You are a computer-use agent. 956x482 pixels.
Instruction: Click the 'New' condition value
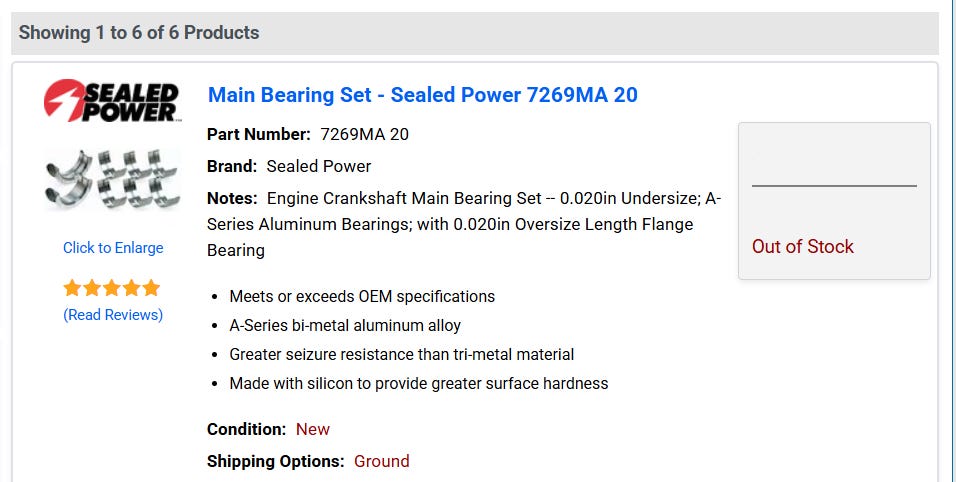(312, 429)
